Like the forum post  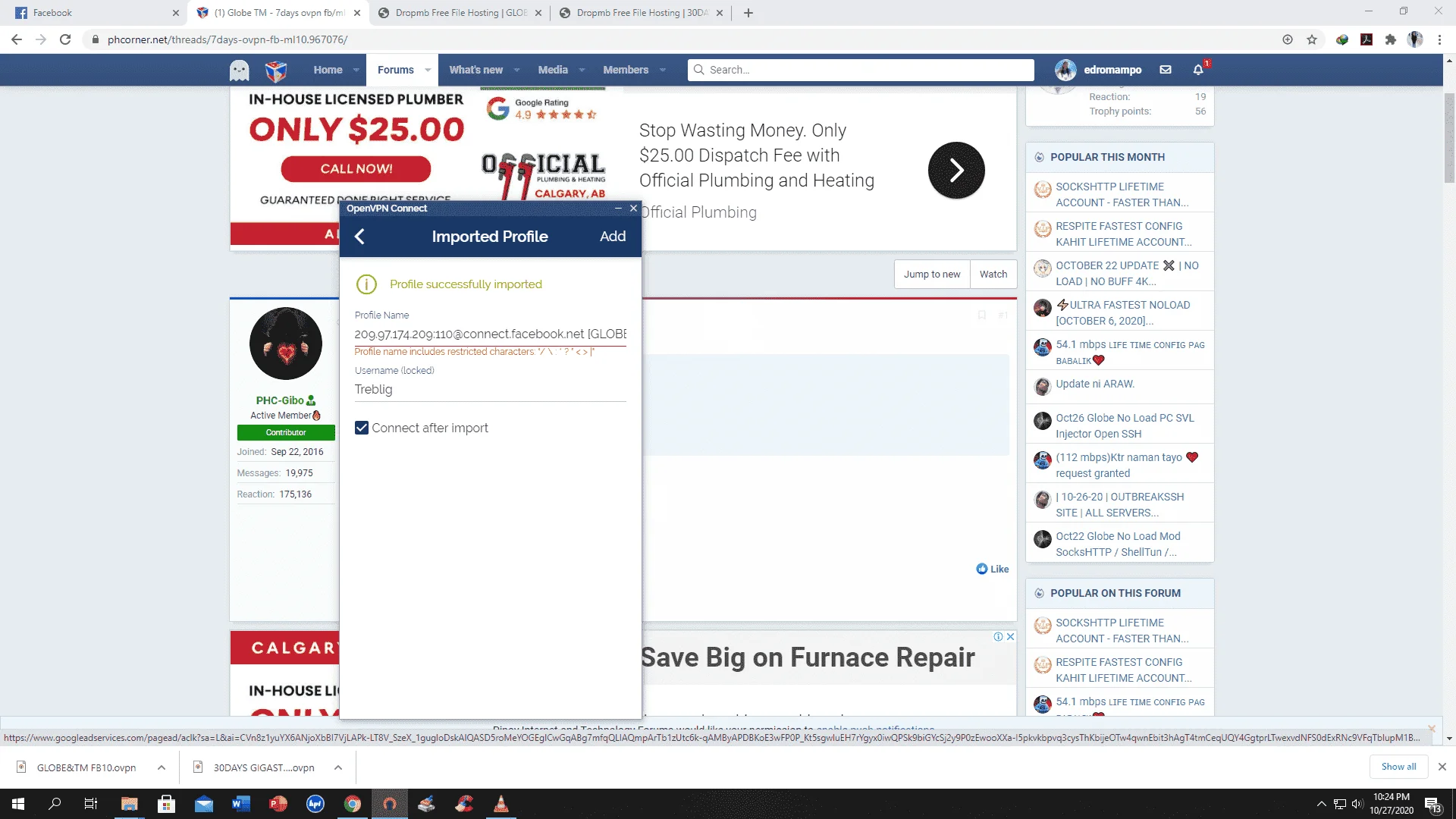point(993,570)
